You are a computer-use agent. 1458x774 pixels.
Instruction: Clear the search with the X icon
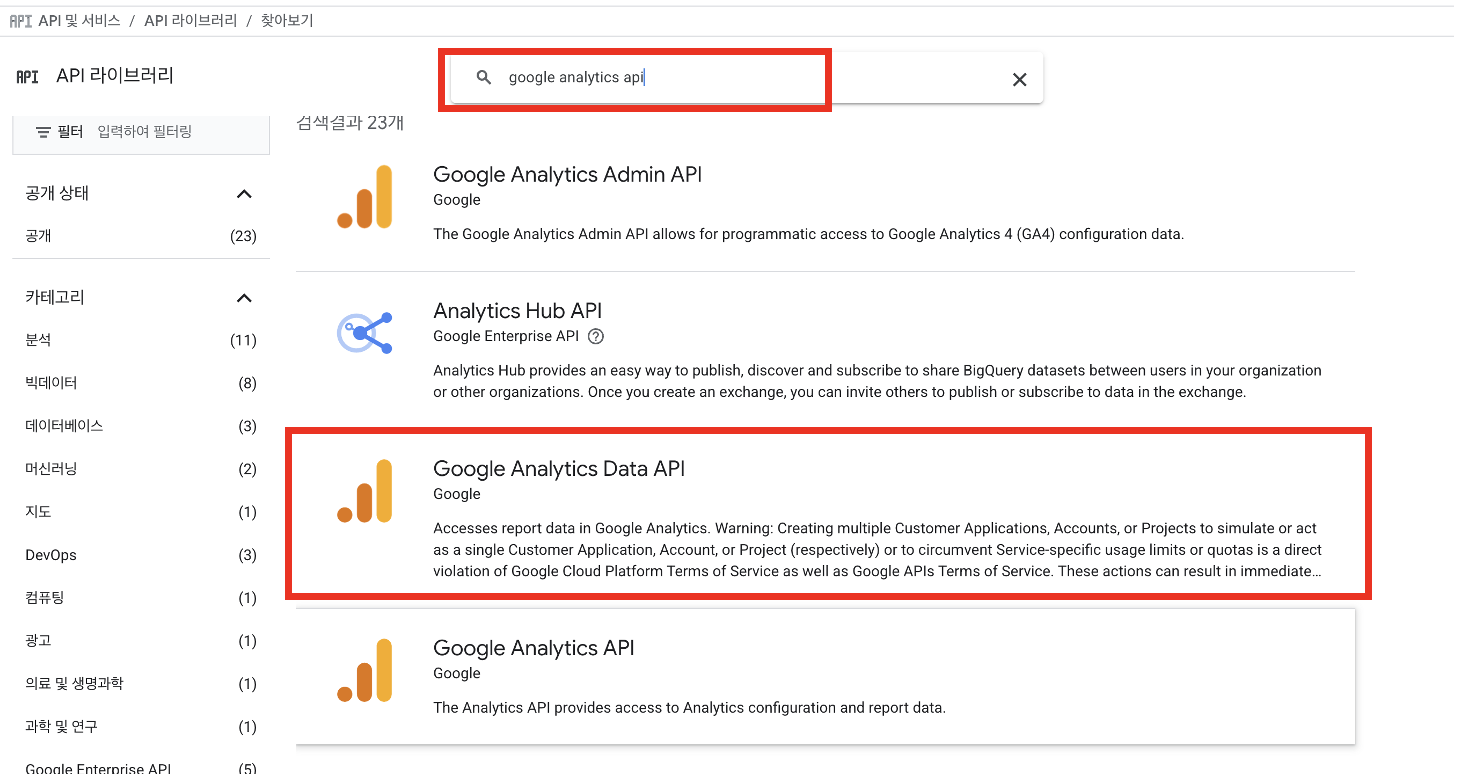coord(1019,79)
